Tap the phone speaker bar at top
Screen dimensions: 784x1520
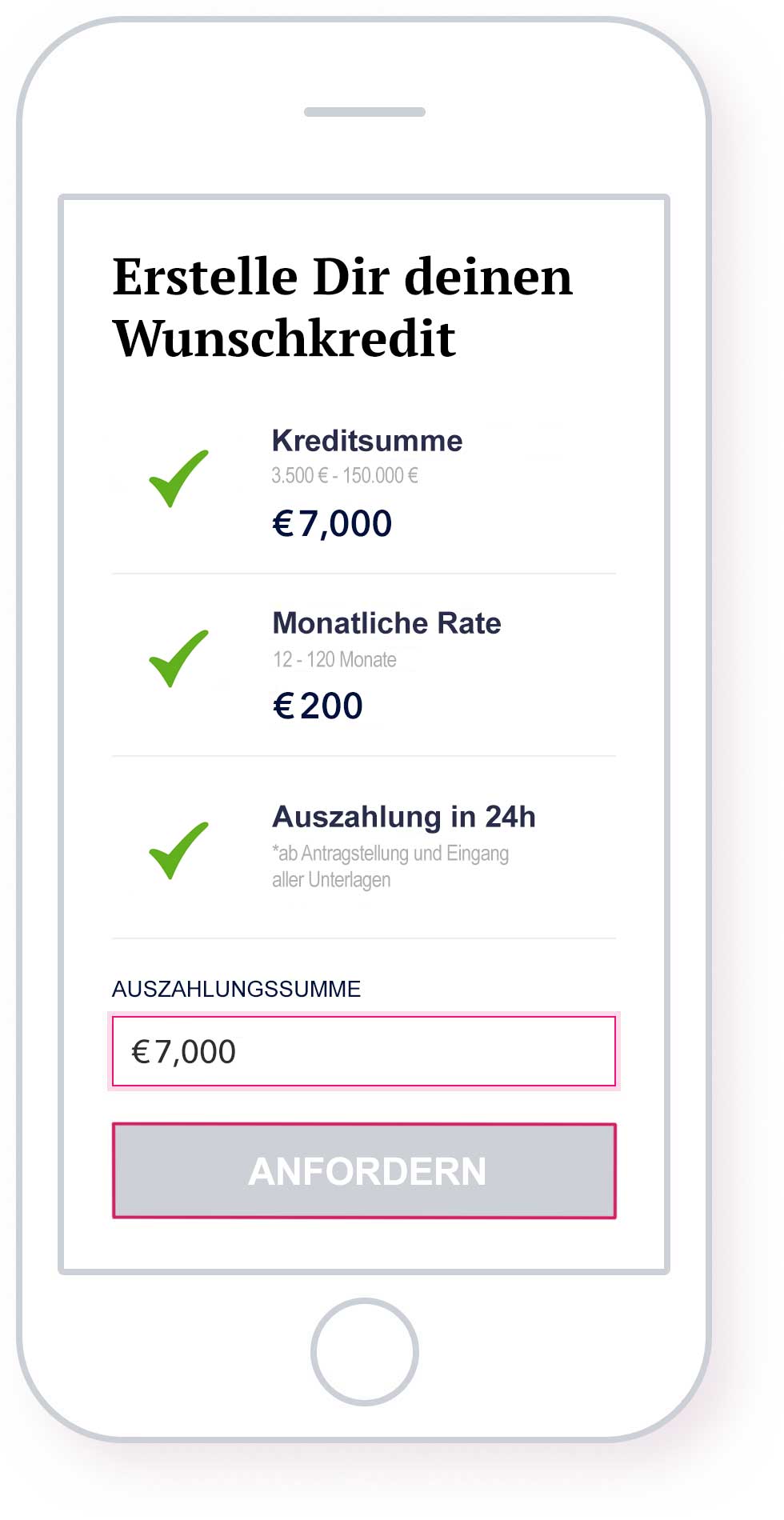[x=365, y=112]
